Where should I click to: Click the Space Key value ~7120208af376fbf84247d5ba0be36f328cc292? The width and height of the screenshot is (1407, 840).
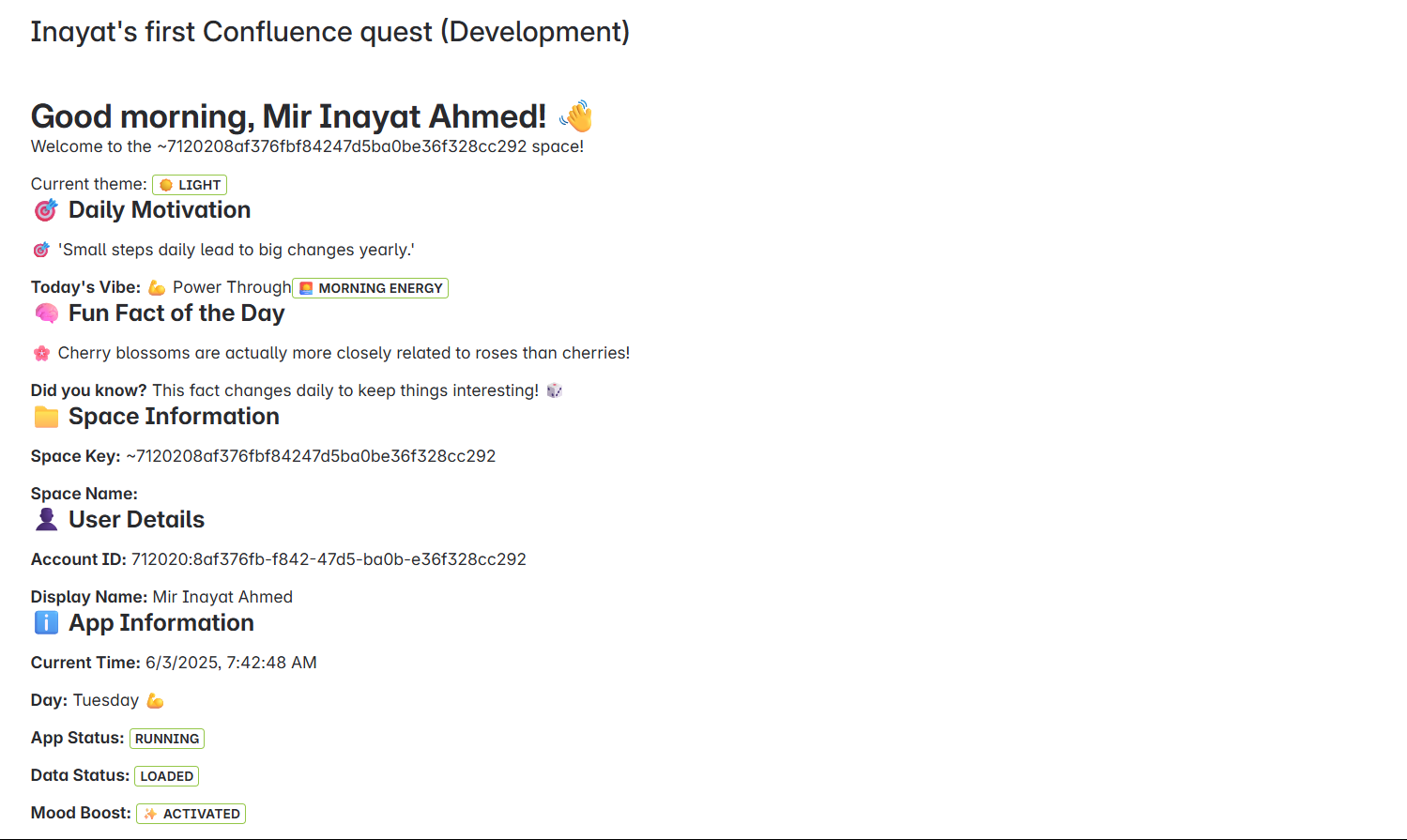311,456
